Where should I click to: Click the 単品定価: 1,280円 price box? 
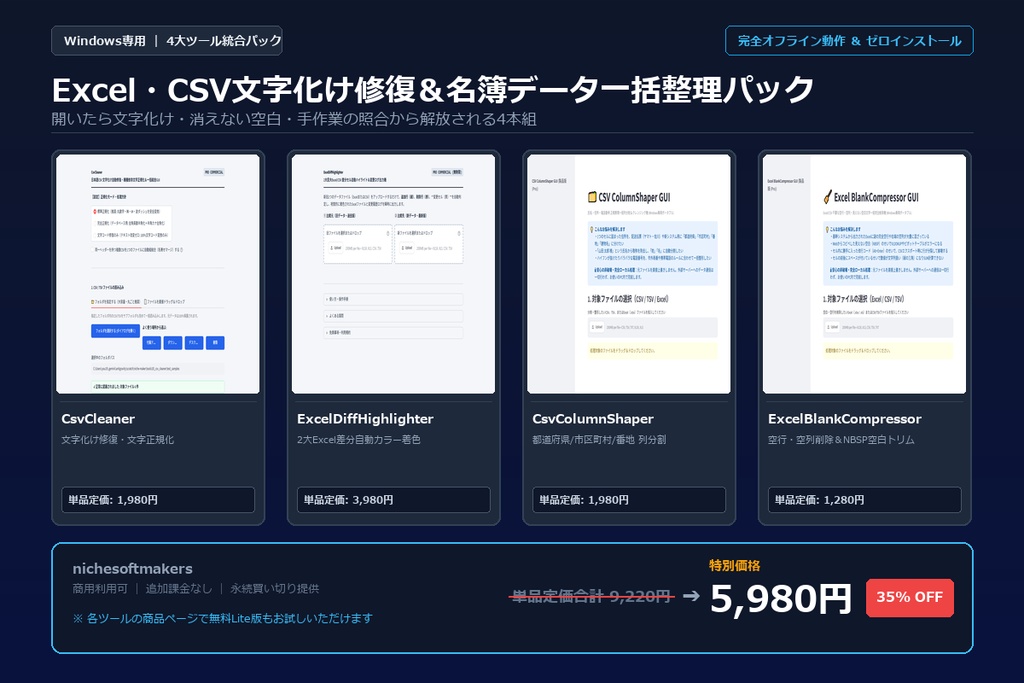[x=865, y=500]
